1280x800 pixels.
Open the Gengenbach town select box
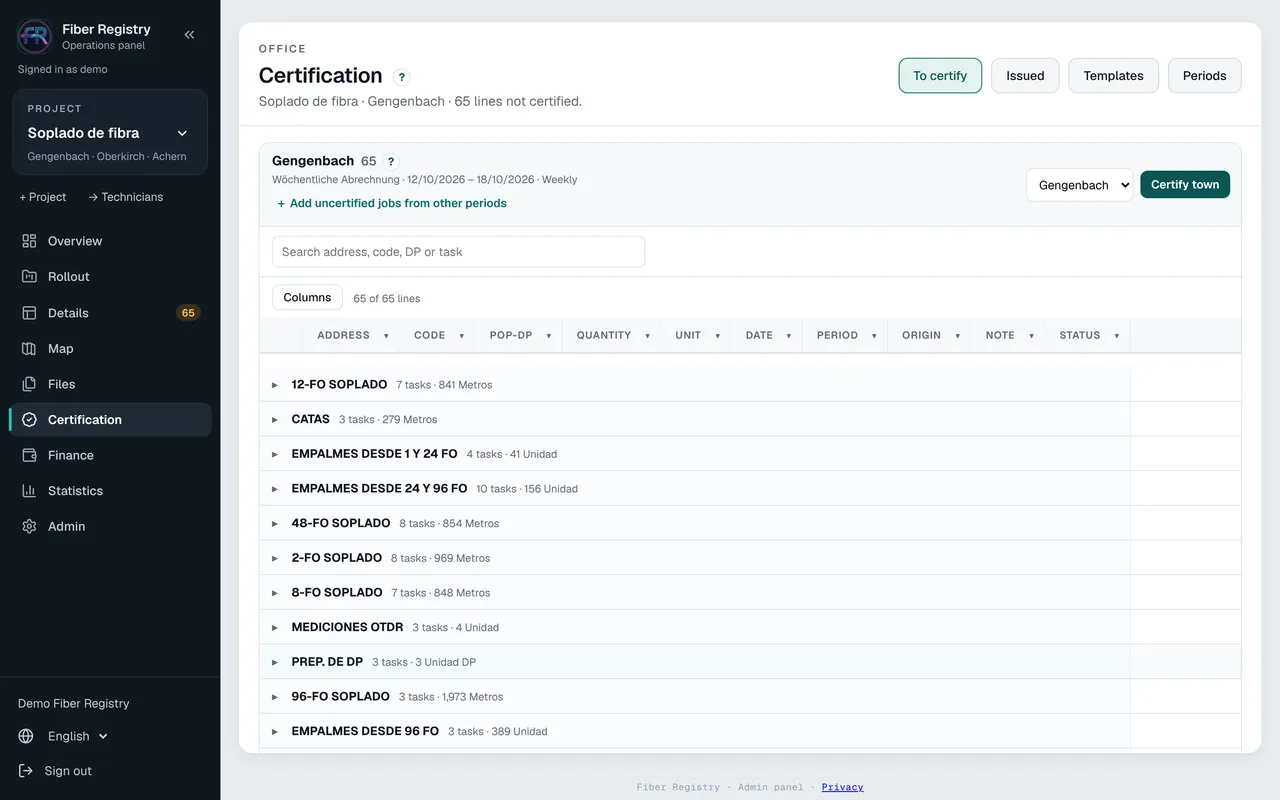coord(1079,185)
